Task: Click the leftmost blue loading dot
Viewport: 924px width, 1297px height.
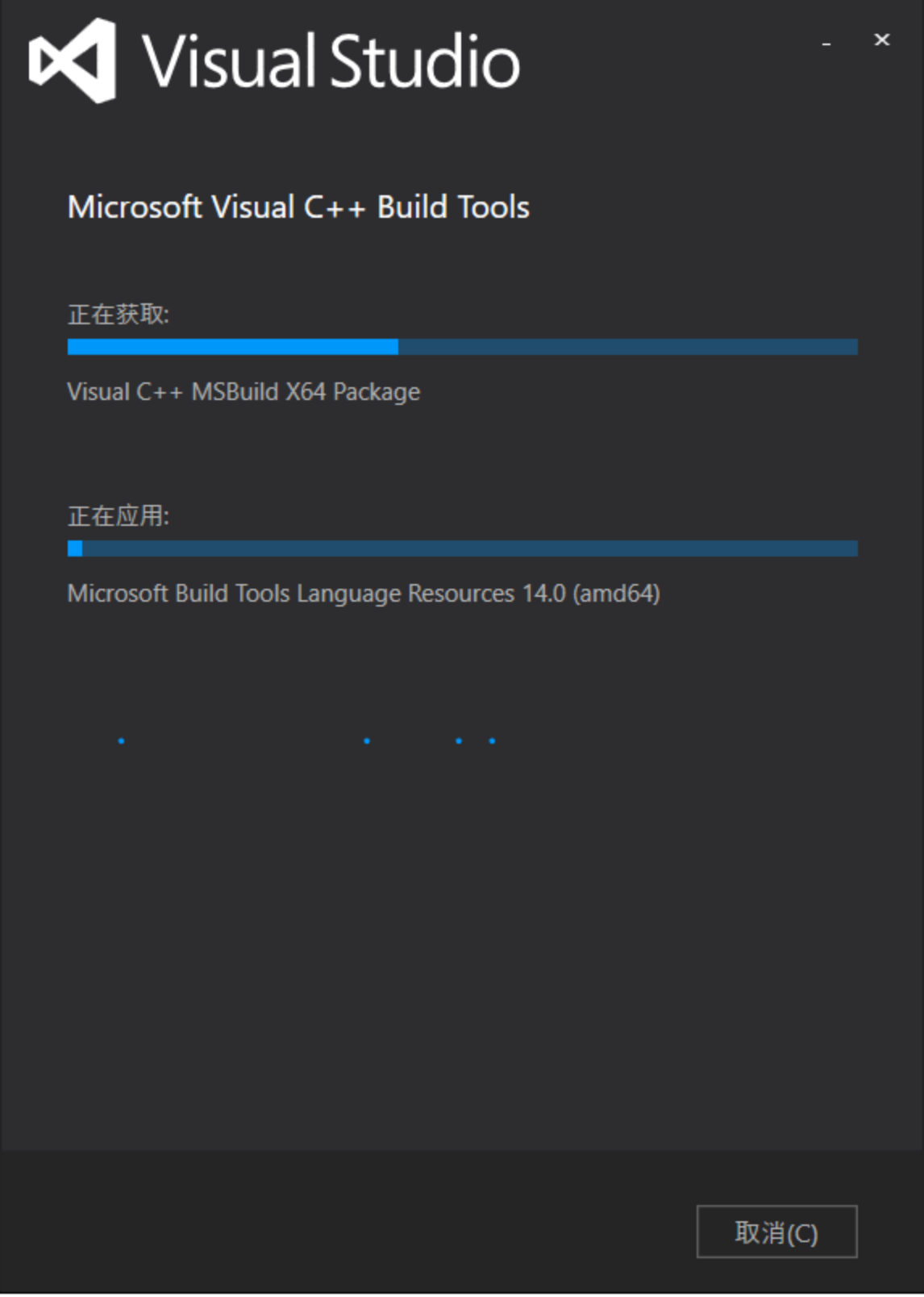Action: point(121,740)
